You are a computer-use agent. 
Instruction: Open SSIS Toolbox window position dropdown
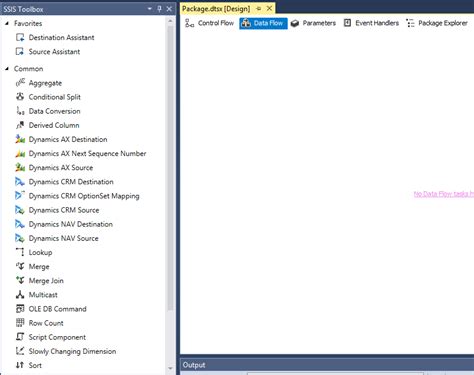[x=150, y=9]
